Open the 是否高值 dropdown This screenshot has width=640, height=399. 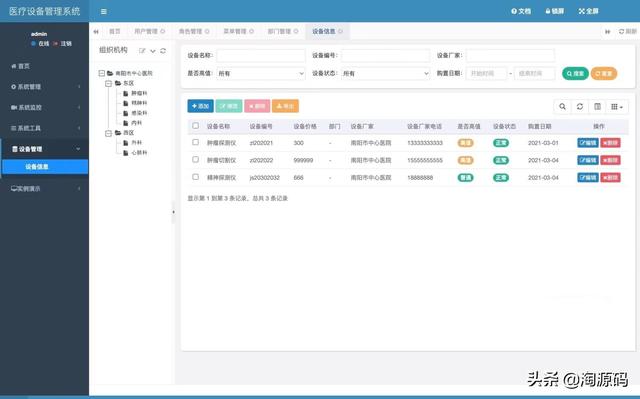[261, 73]
